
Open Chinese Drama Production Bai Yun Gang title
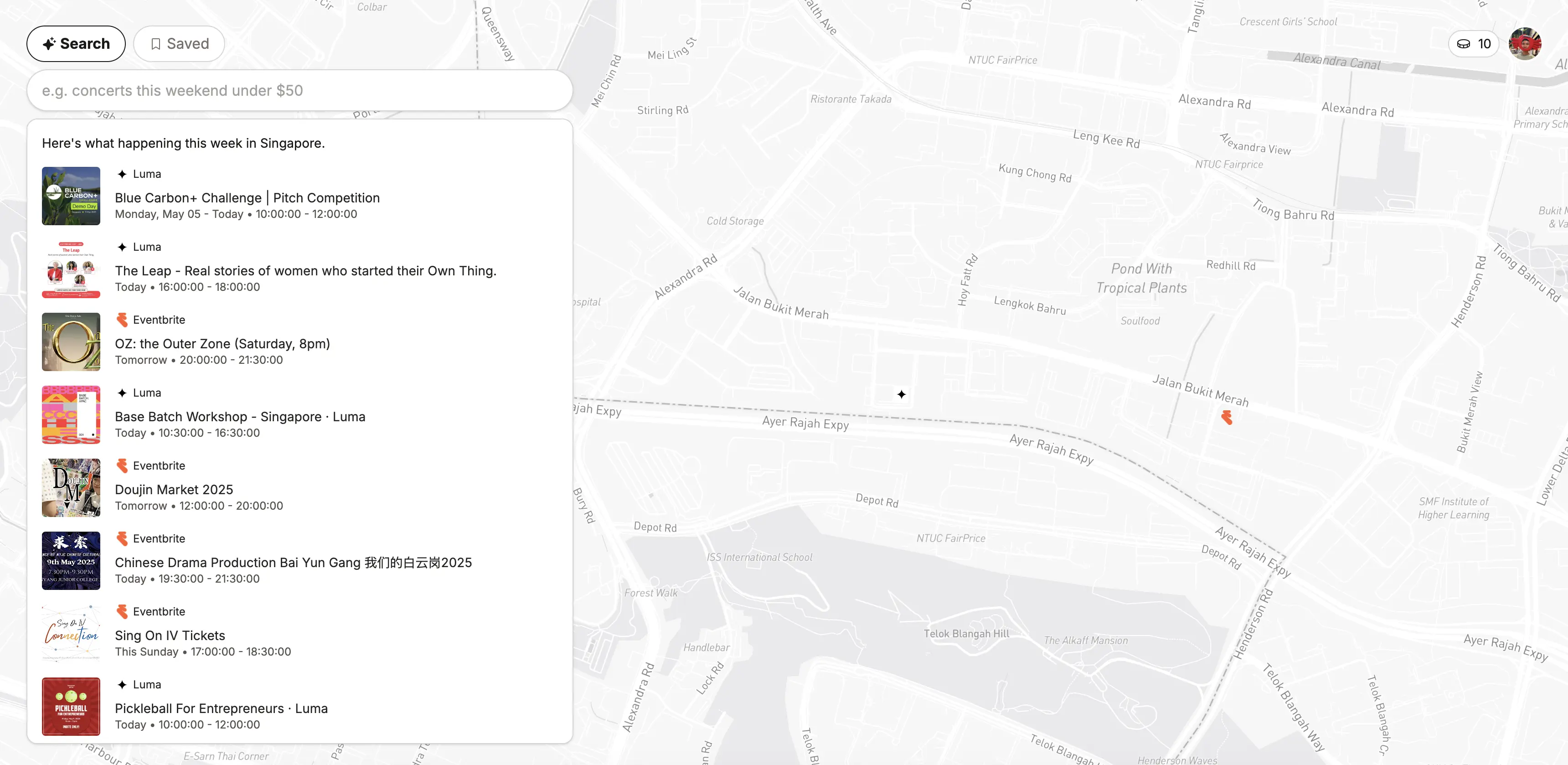(294, 563)
